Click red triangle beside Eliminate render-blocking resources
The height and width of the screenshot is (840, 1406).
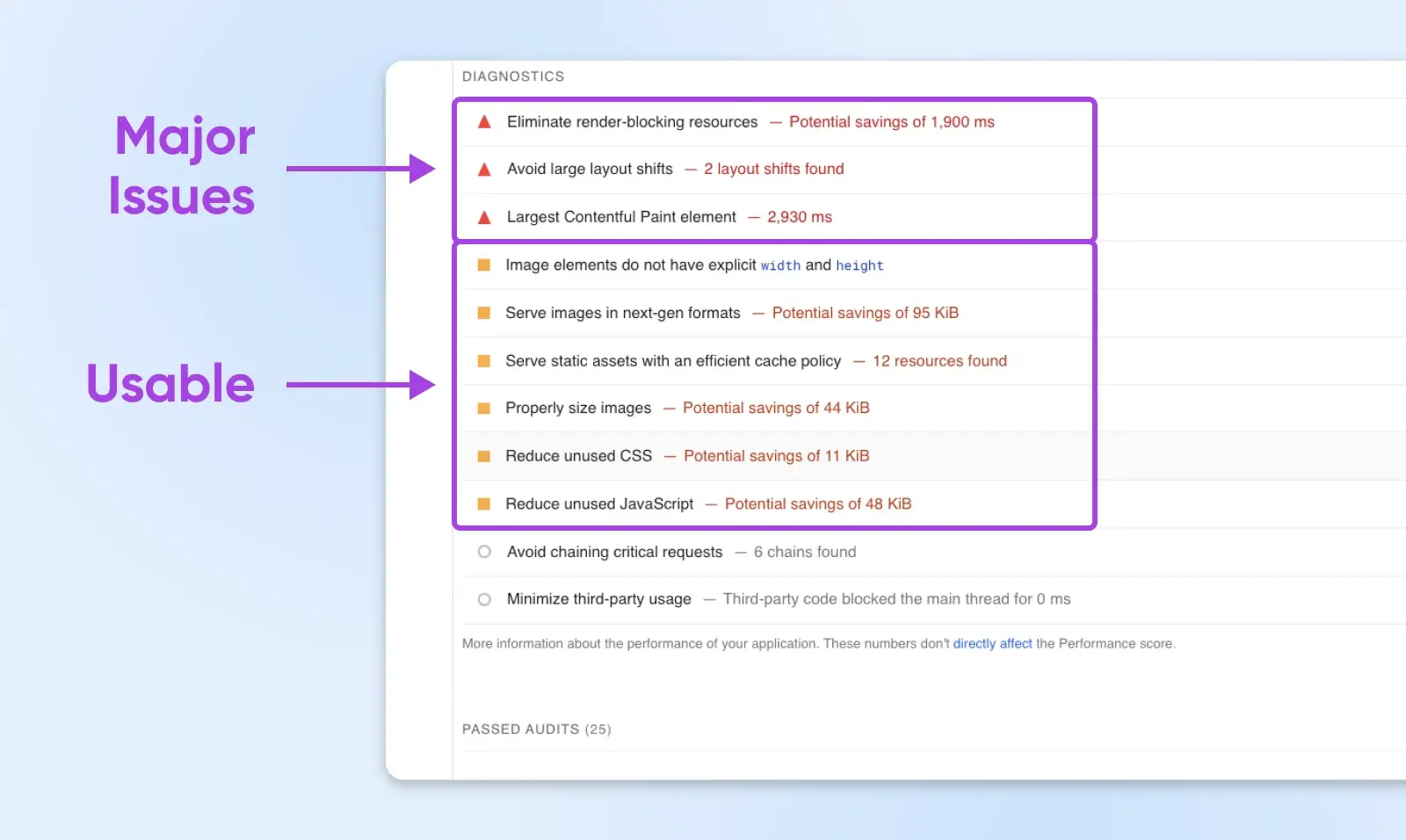(x=484, y=122)
